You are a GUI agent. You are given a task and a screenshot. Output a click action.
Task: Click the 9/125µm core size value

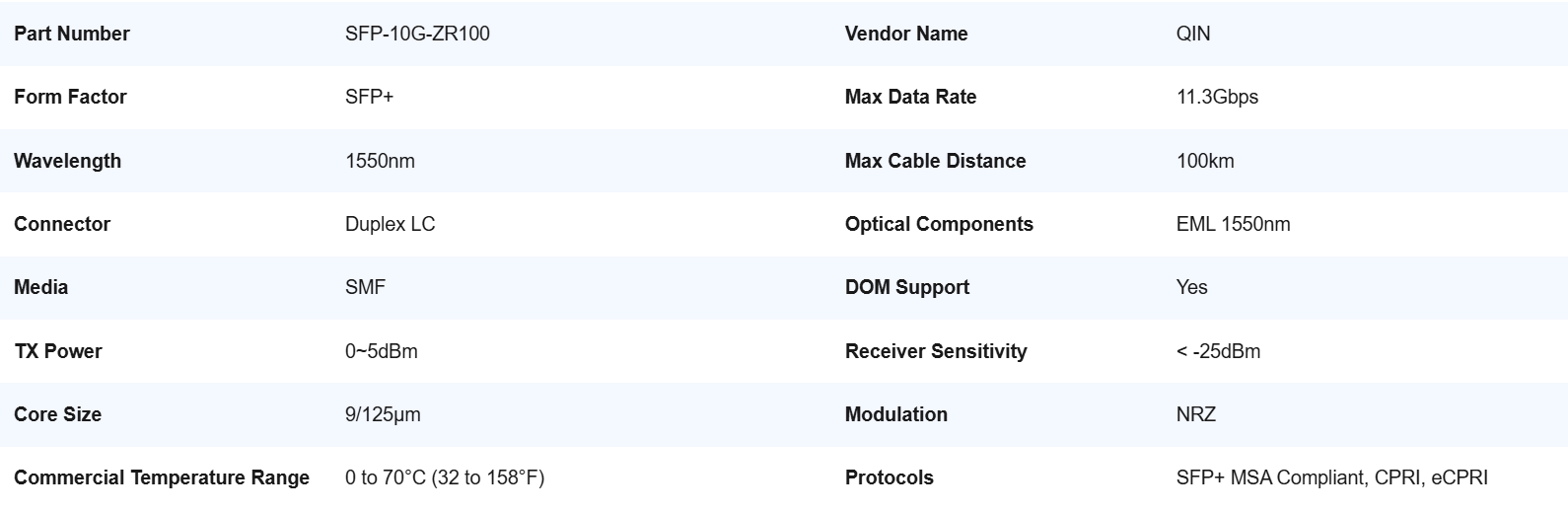pos(383,414)
